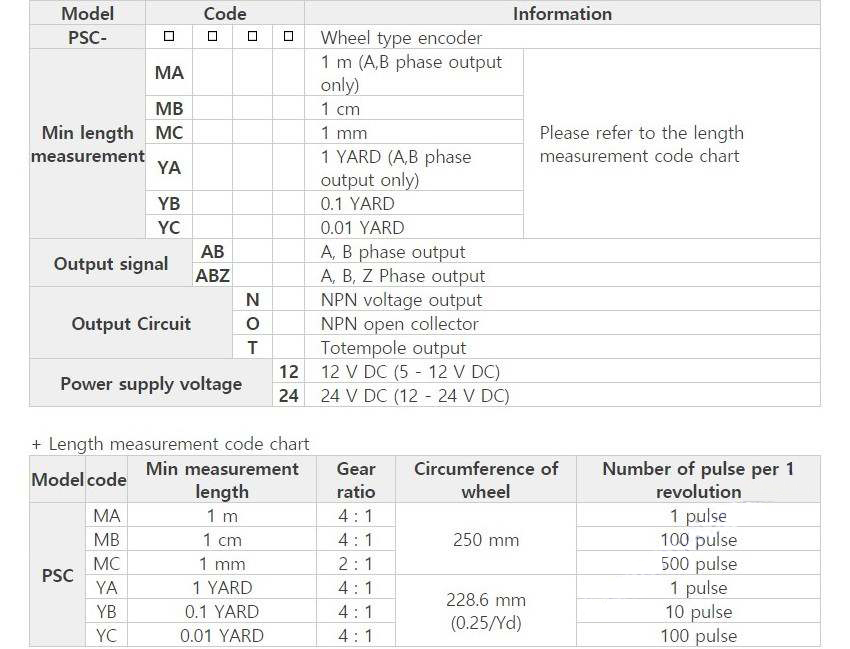Screen dimensions: 850x649
Task: Select the '24 V DC (12 - 24 V DC)' cell
Action: pyautogui.click(x=414, y=396)
